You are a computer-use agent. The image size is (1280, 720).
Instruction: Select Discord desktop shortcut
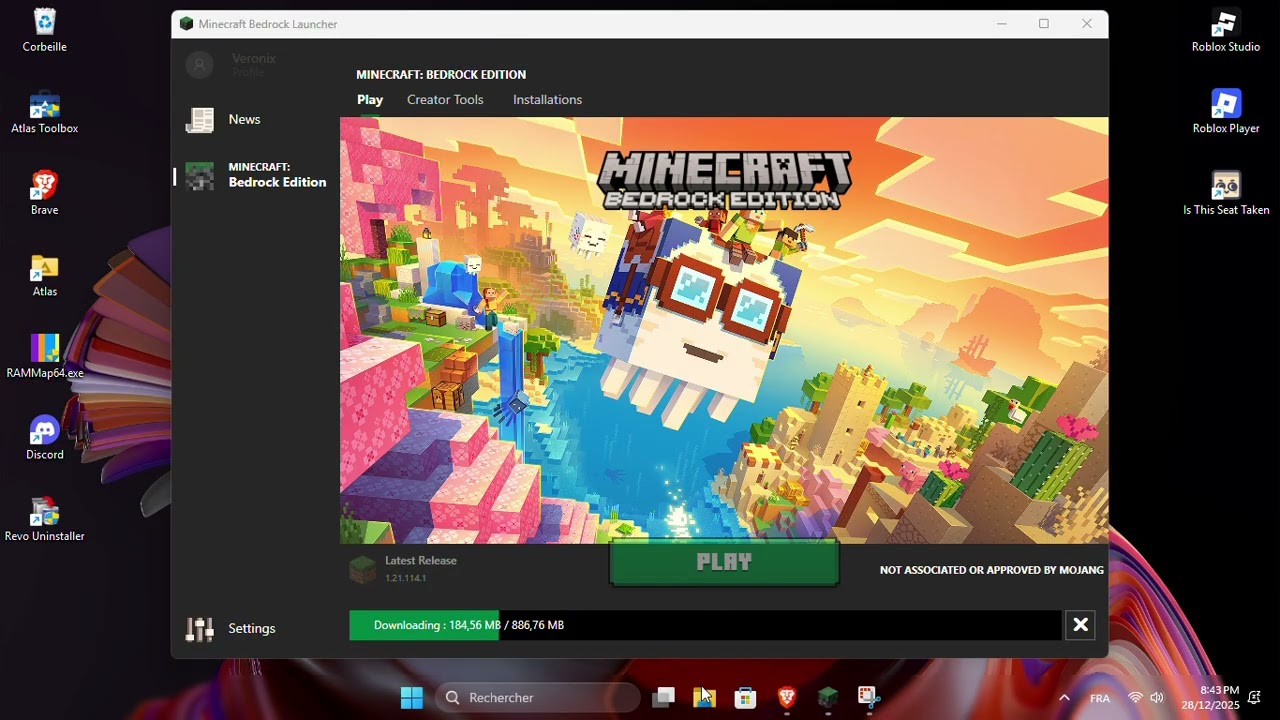tap(45, 438)
